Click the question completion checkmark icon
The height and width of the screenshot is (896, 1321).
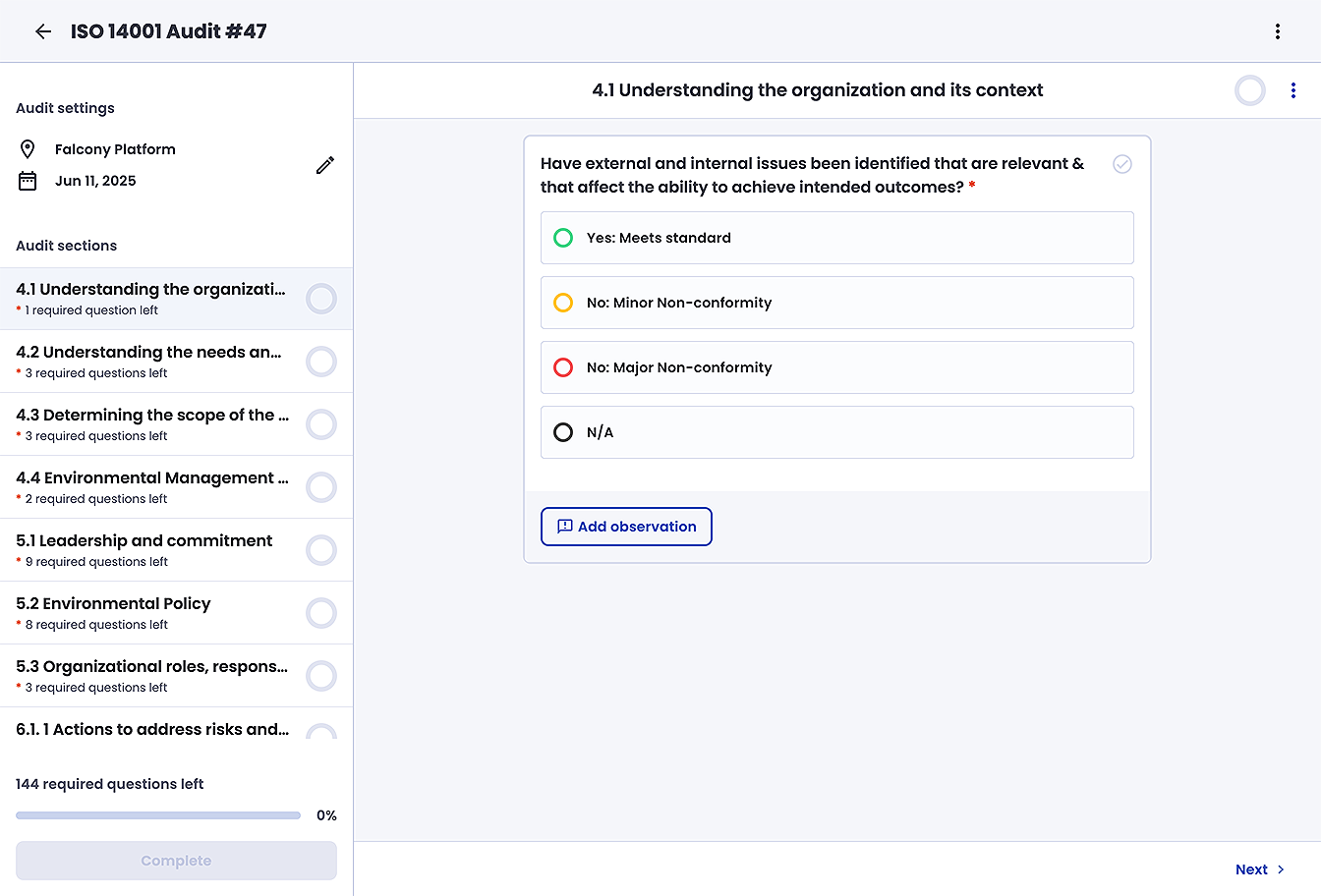(1122, 164)
